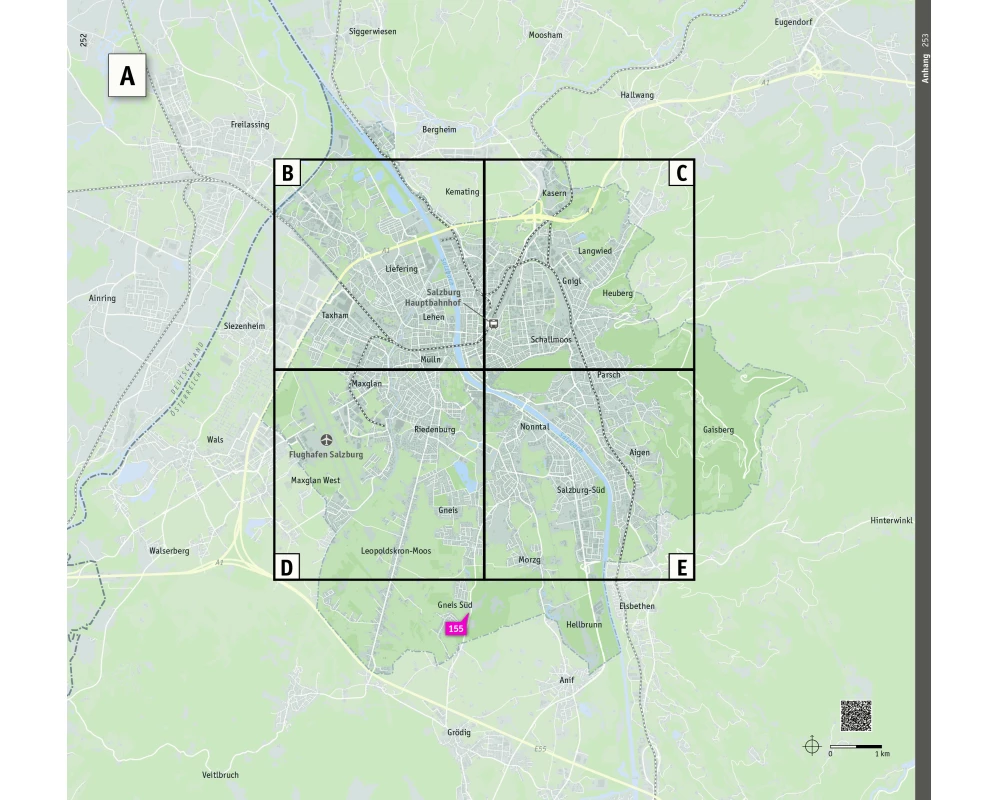
Task: Open map section D
Action: (x=287, y=567)
